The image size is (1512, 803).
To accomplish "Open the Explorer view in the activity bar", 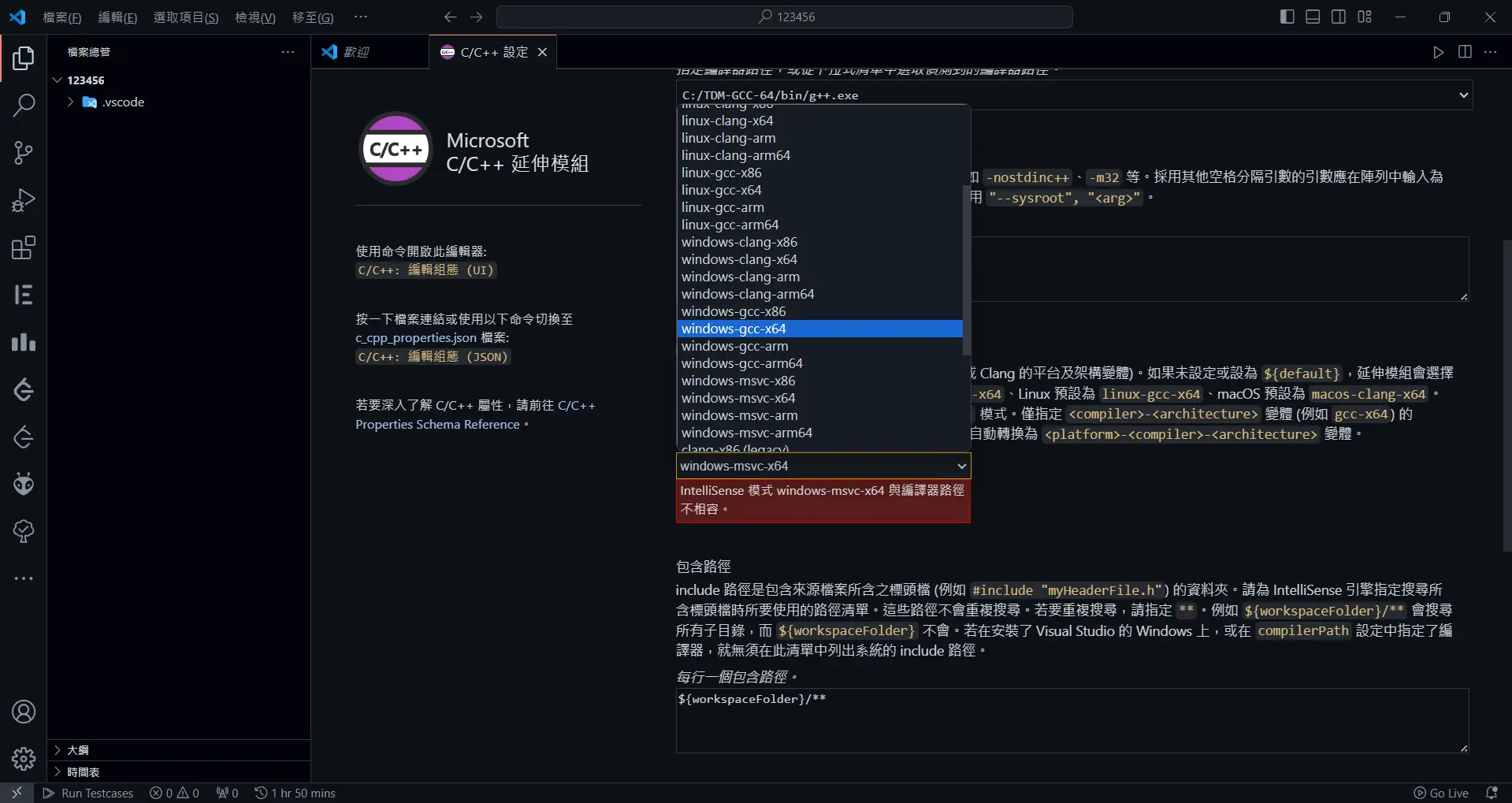I will pyautogui.click(x=23, y=58).
